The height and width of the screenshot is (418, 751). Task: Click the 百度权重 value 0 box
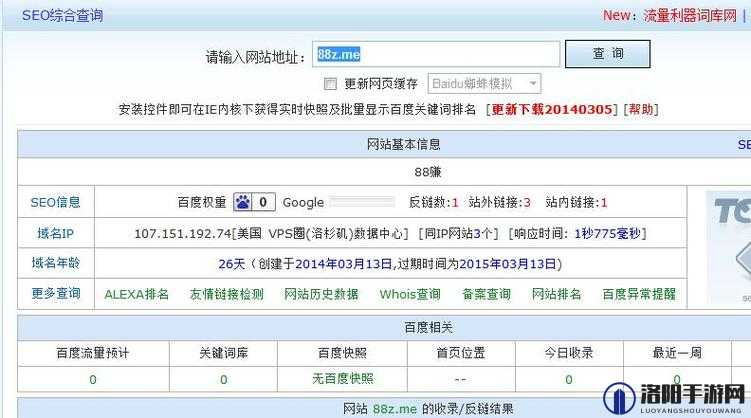coord(263,202)
